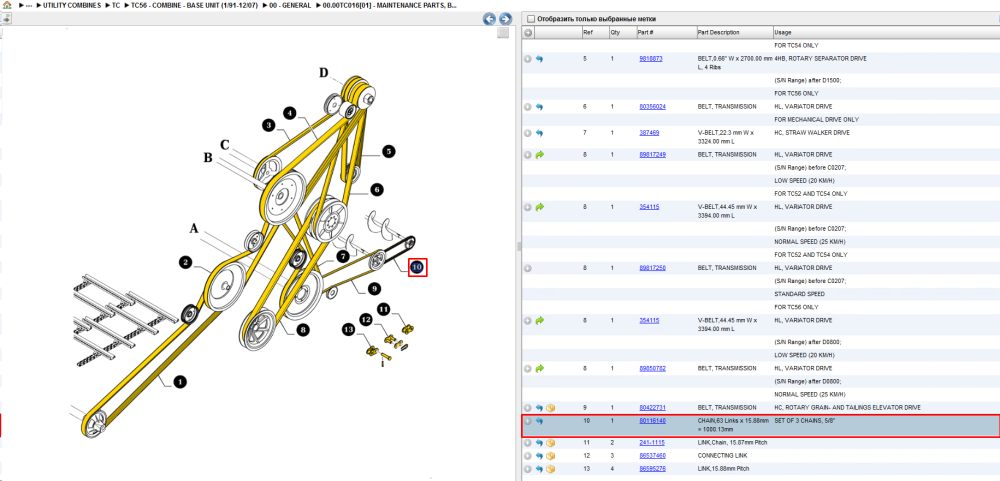This screenshot has height=481, width=1000.
Task: Click the green arrow icon for part 89817249
Action: (540, 154)
